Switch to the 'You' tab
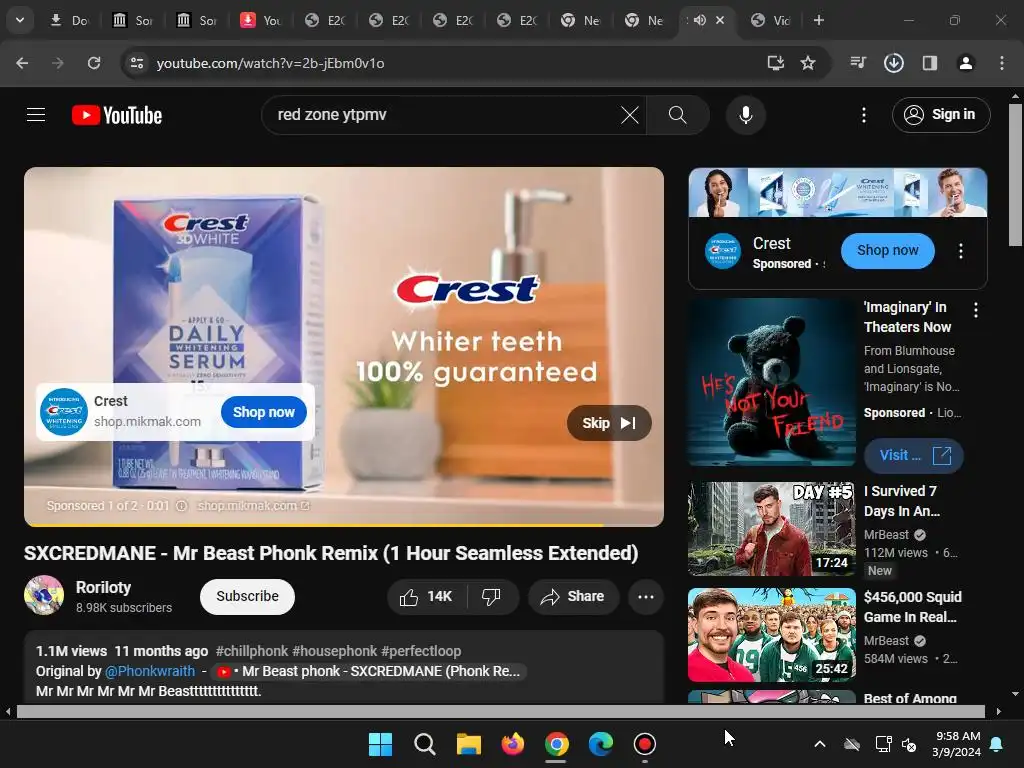The height and width of the screenshot is (768, 1024). click(261, 21)
